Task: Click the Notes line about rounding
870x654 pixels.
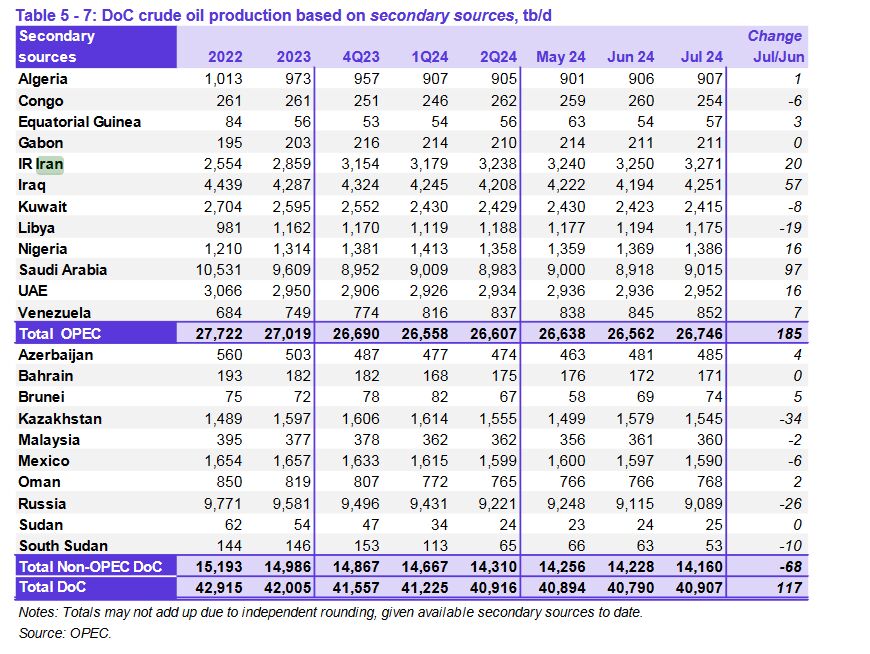Action: click(x=330, y=612)
